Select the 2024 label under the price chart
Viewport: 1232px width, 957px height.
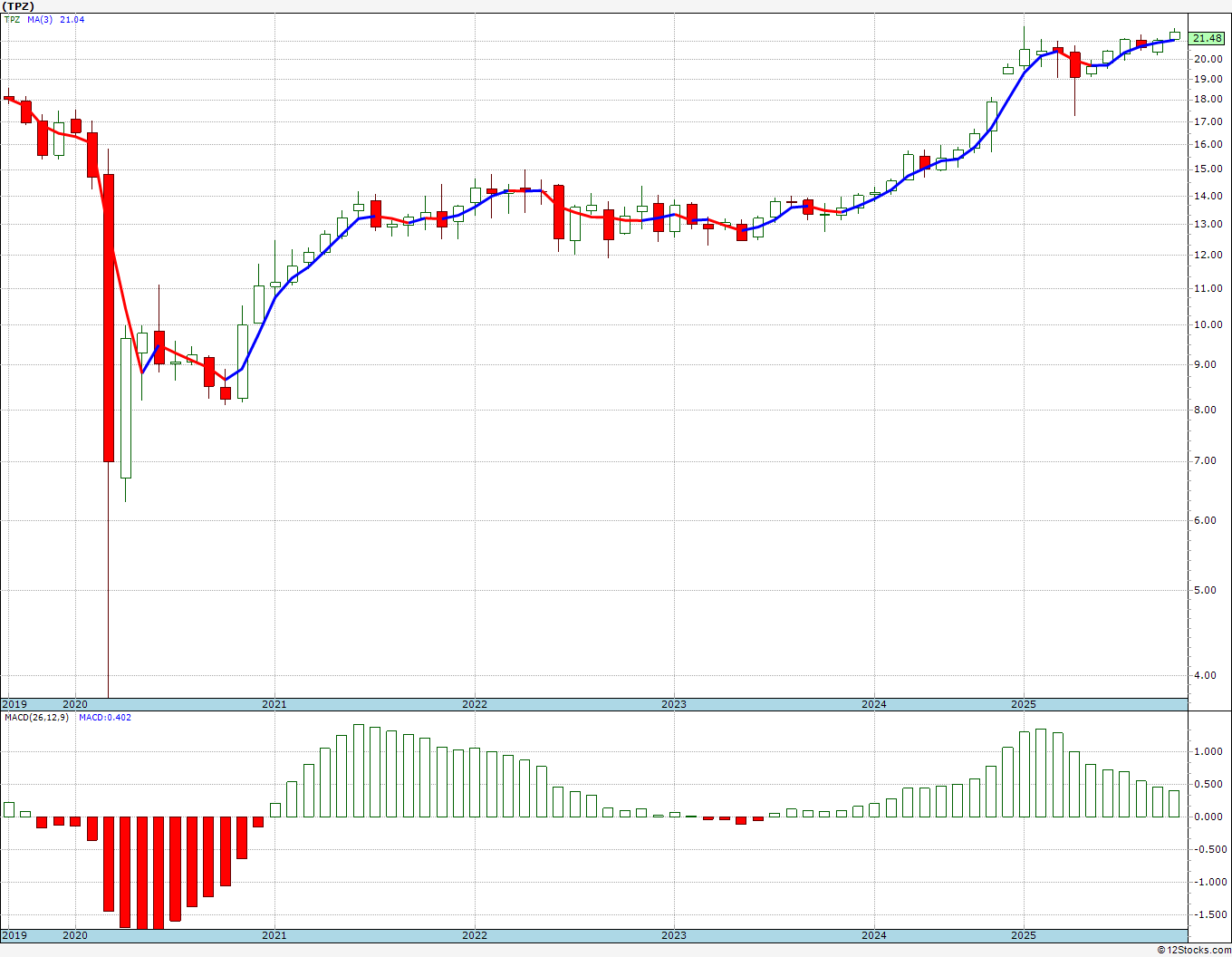[873, 704]
